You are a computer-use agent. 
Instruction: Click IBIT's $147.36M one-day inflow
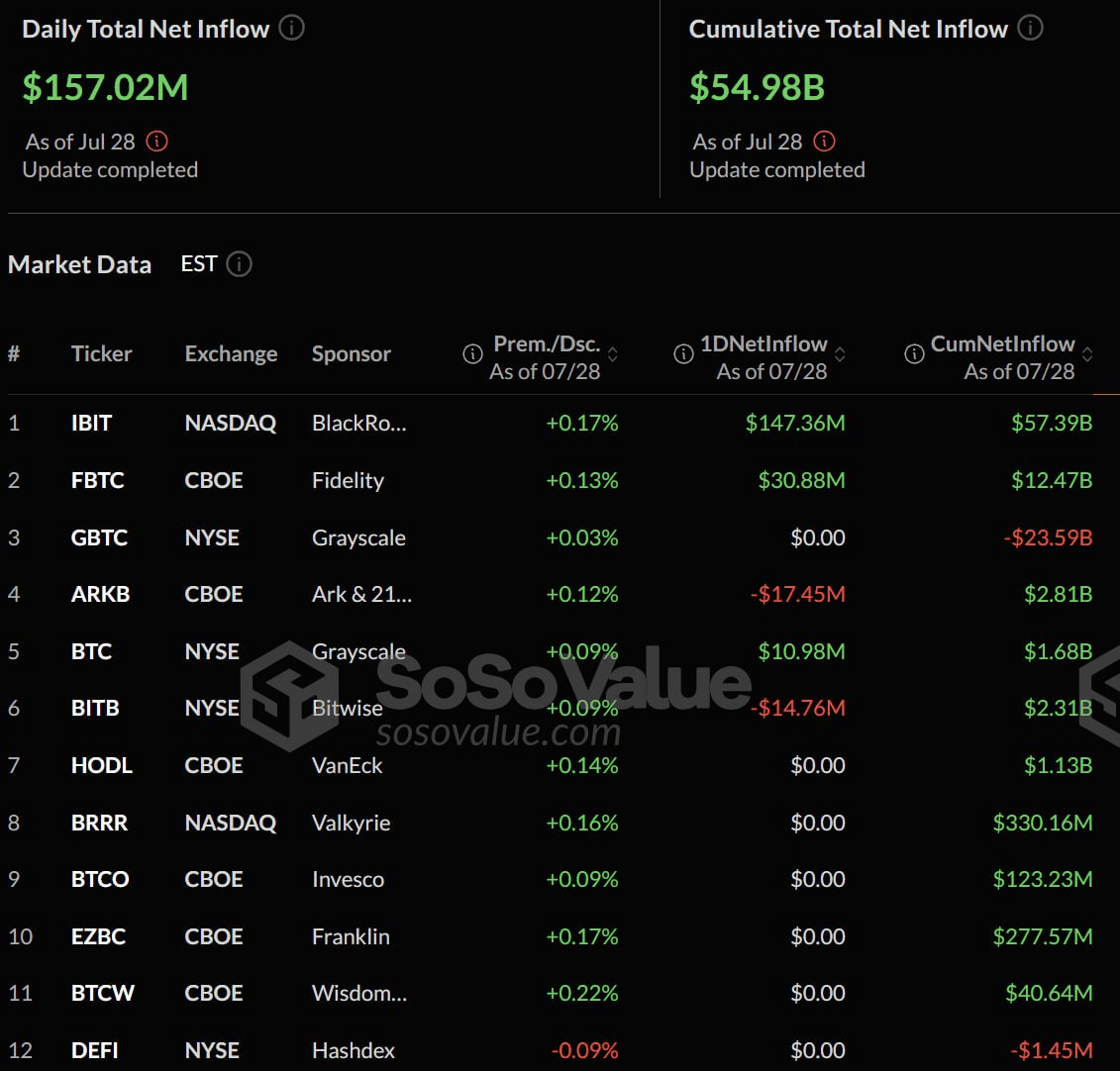pos(795,423)
